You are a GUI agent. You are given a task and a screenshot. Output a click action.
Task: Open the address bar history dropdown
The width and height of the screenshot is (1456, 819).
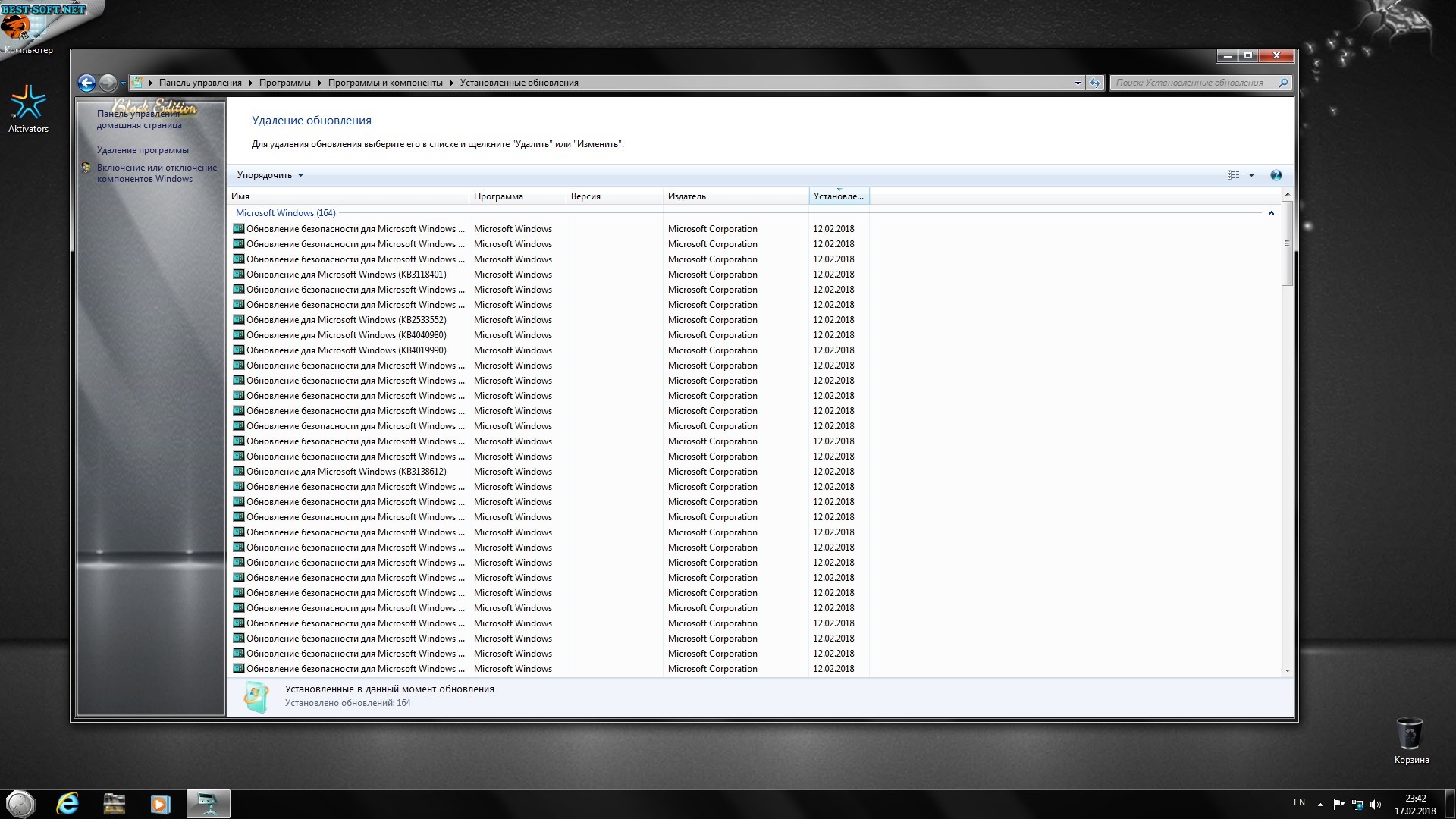[x=1078, y=83]
